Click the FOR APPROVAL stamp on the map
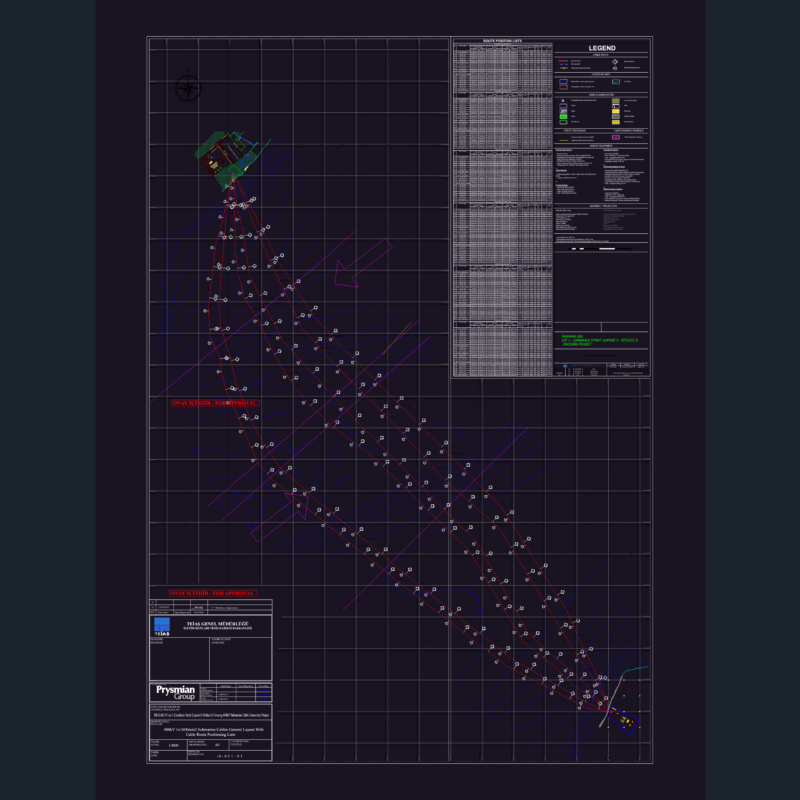This screenshot has height=800, width=800. click(215, 403)
